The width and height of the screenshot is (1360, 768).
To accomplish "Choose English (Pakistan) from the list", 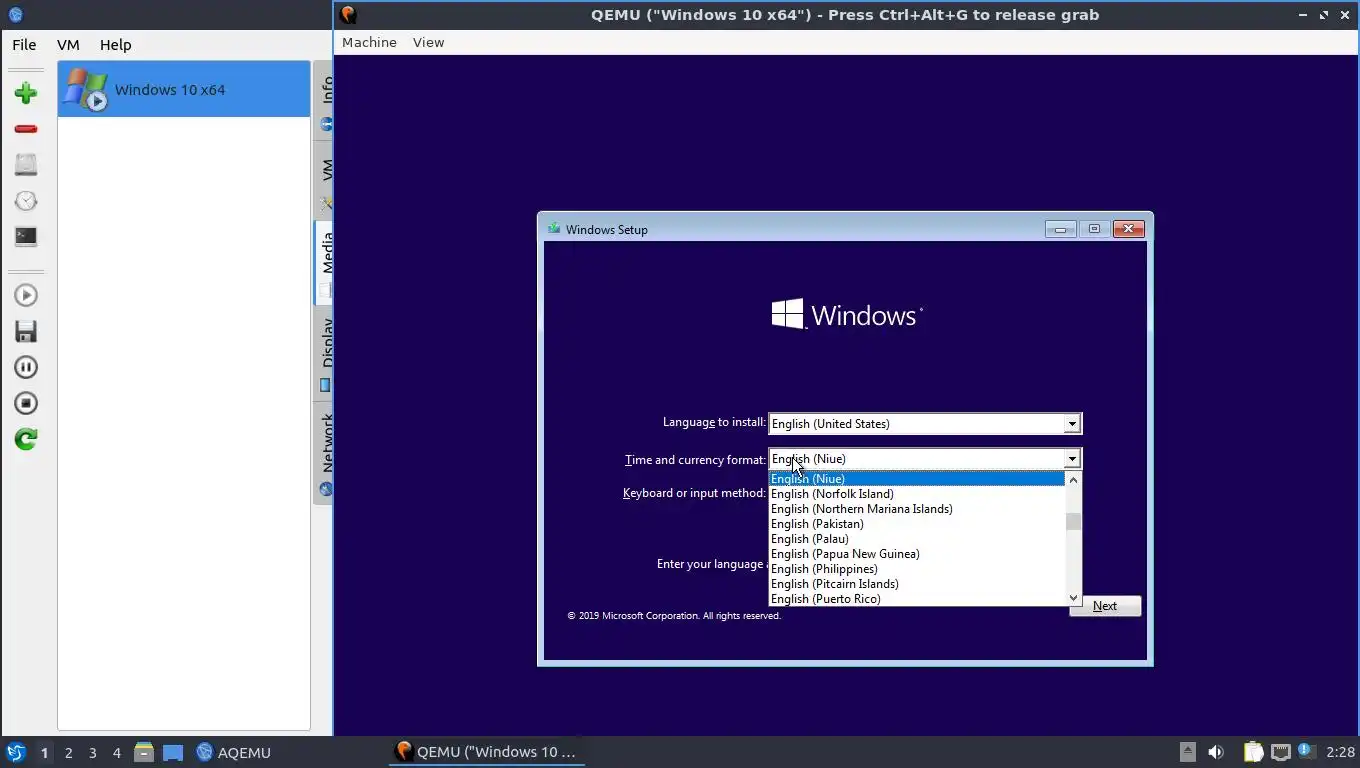I will click(917, 524).
